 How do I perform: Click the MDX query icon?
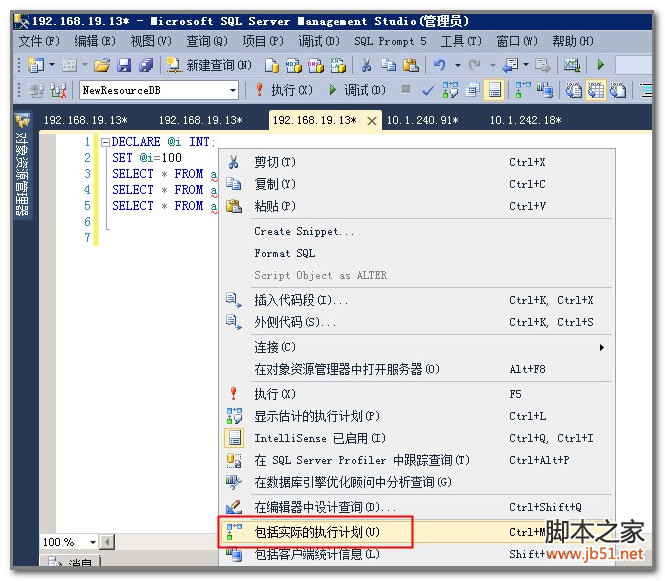(x=293, y=65)
